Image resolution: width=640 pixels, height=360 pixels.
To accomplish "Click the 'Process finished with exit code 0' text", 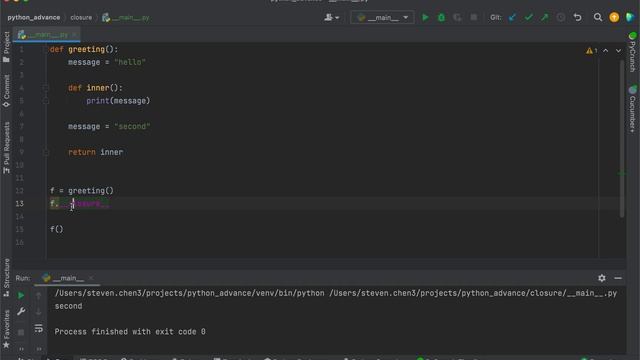I will [x=130, y=332].
